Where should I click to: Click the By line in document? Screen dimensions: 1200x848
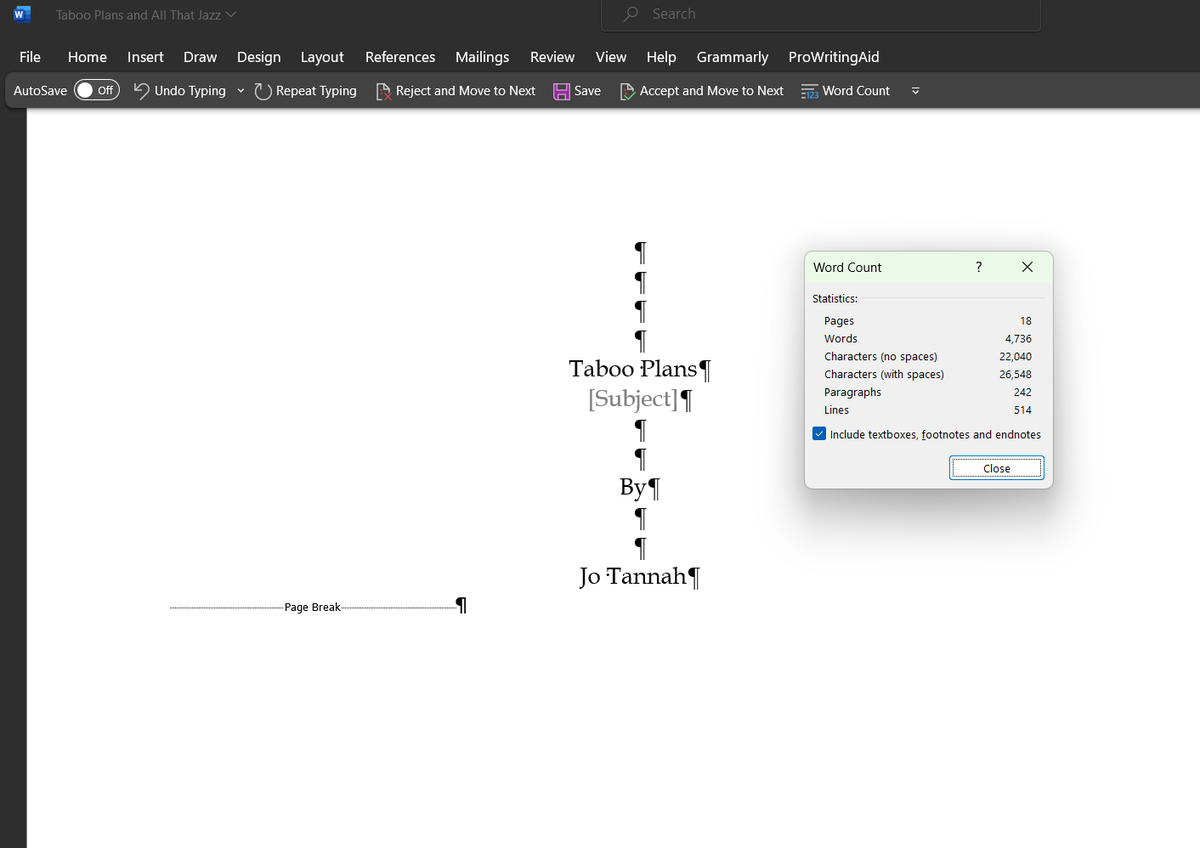(x=633, y=488)
